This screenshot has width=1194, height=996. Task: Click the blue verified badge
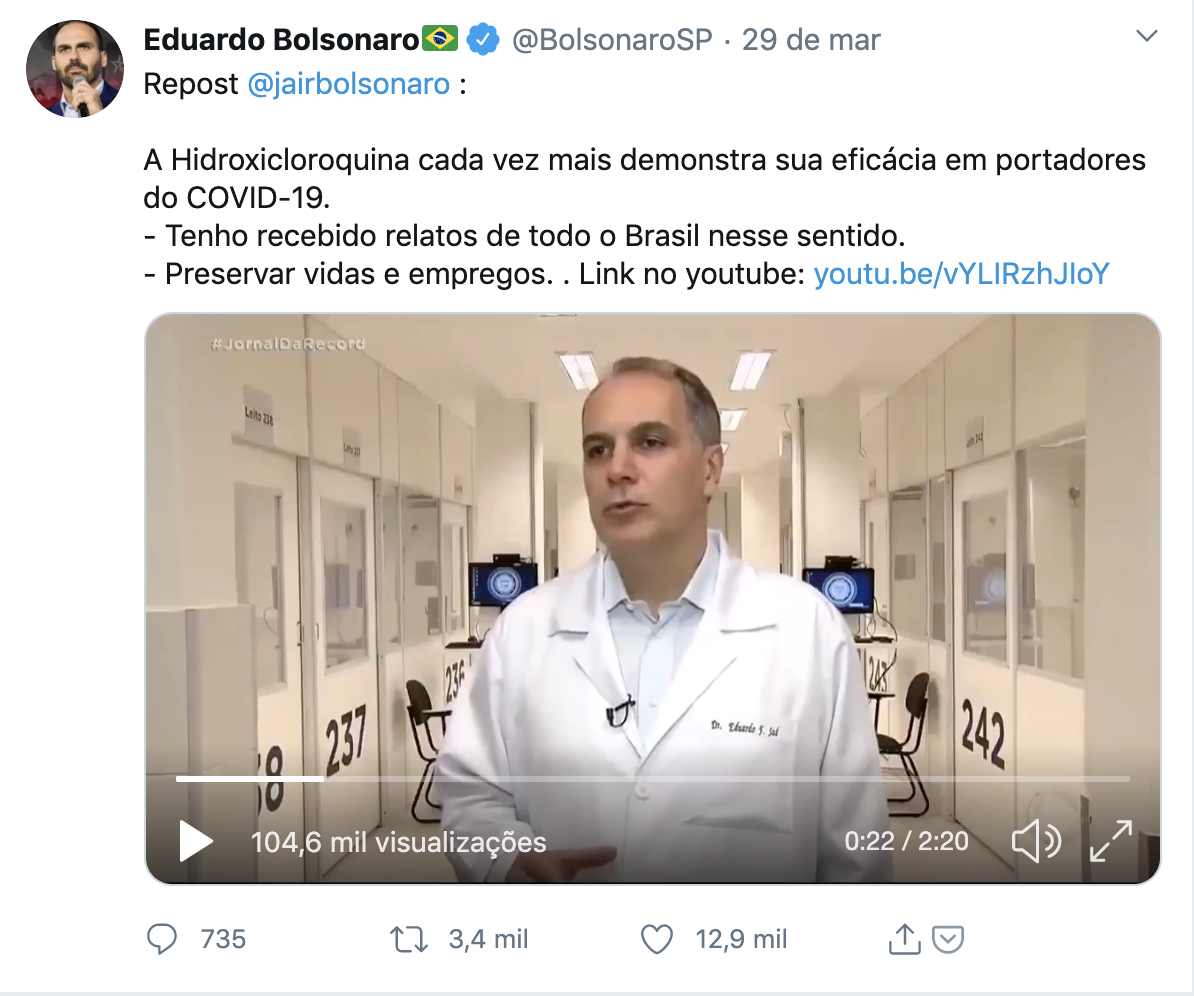click(x=483, y=39)
